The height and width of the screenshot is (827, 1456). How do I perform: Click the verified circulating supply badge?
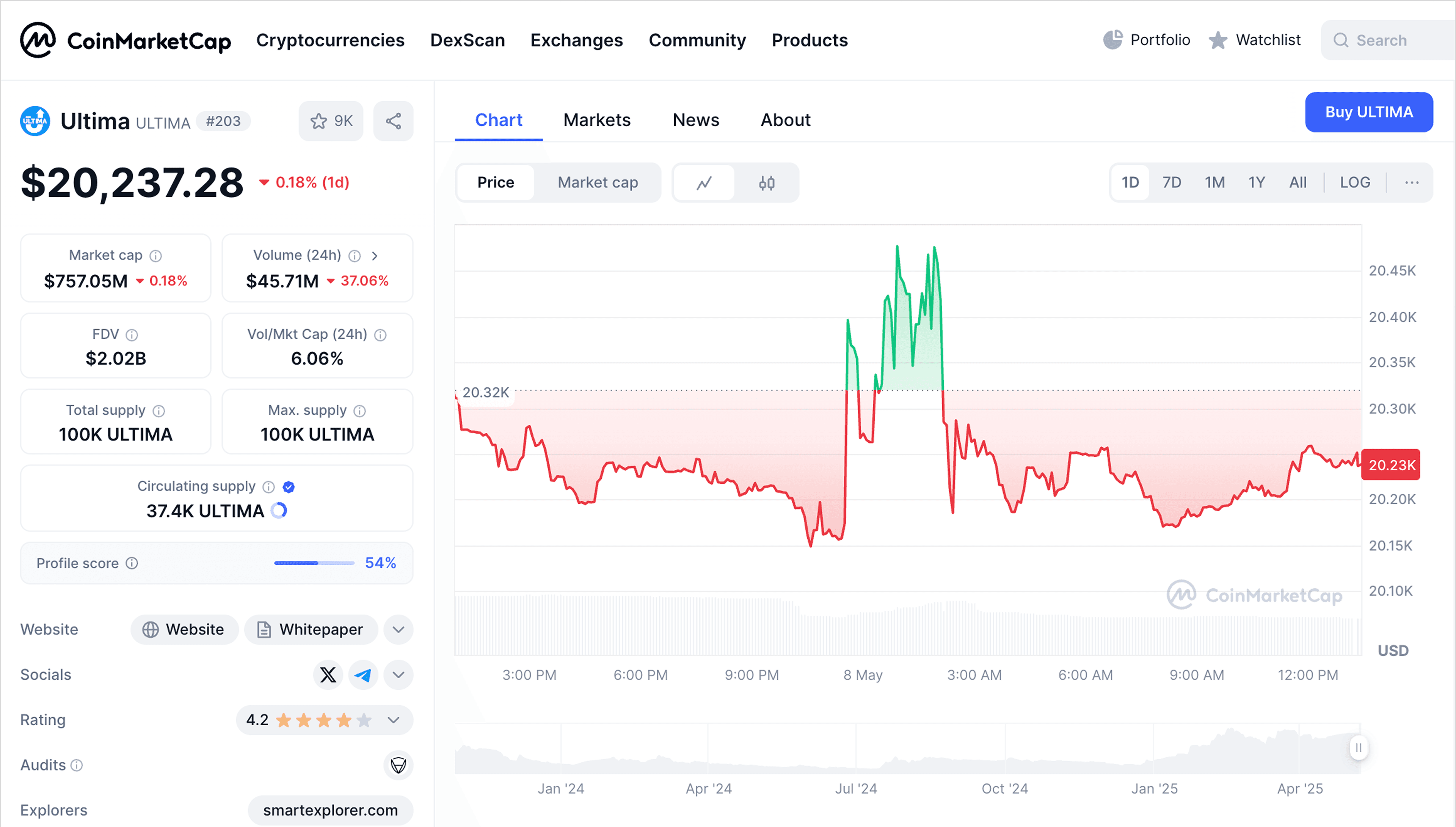[289, 487]
